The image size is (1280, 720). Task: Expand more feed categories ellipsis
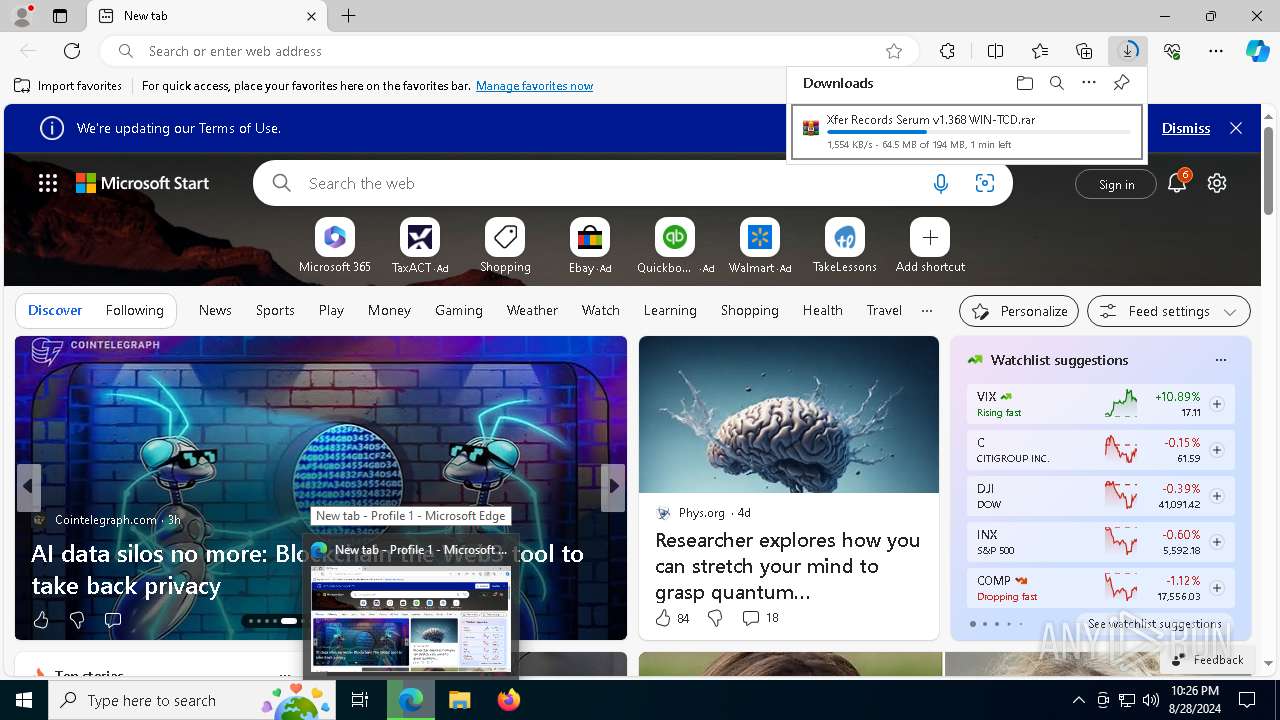pyautogui.click(x=927, y=310)
